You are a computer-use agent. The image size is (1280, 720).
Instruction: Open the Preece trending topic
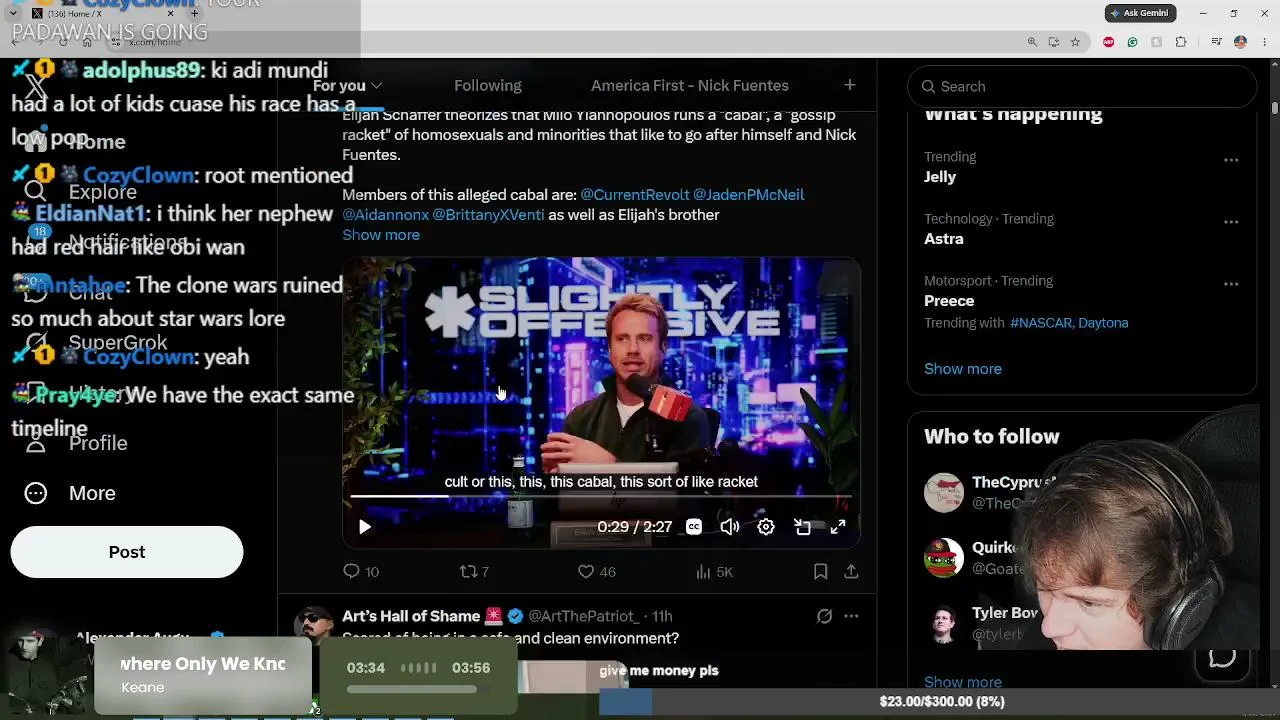pyautogui.click(x=949, y=301)
